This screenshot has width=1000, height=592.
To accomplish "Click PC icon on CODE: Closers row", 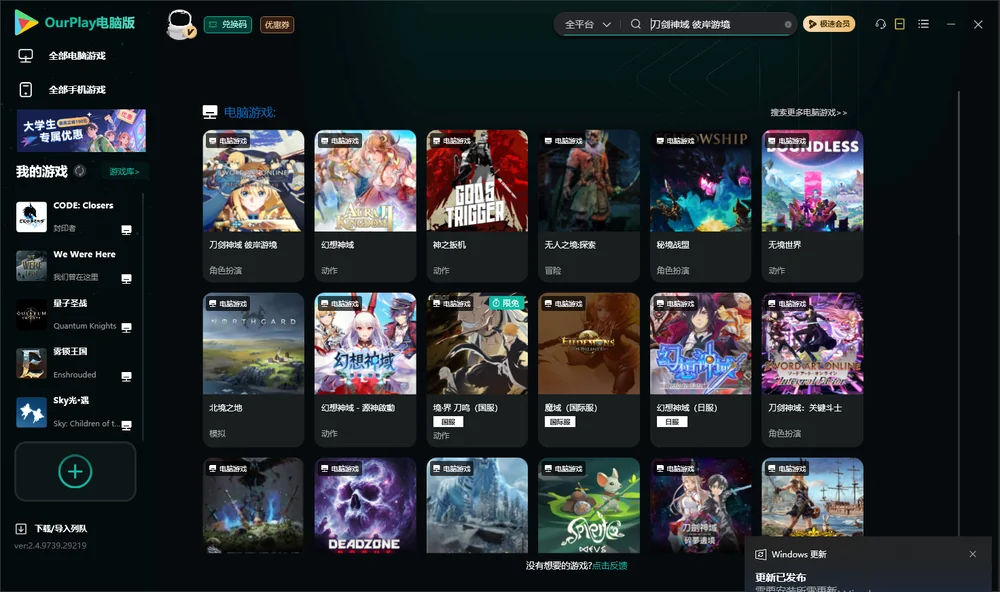I will coord(126,230).
